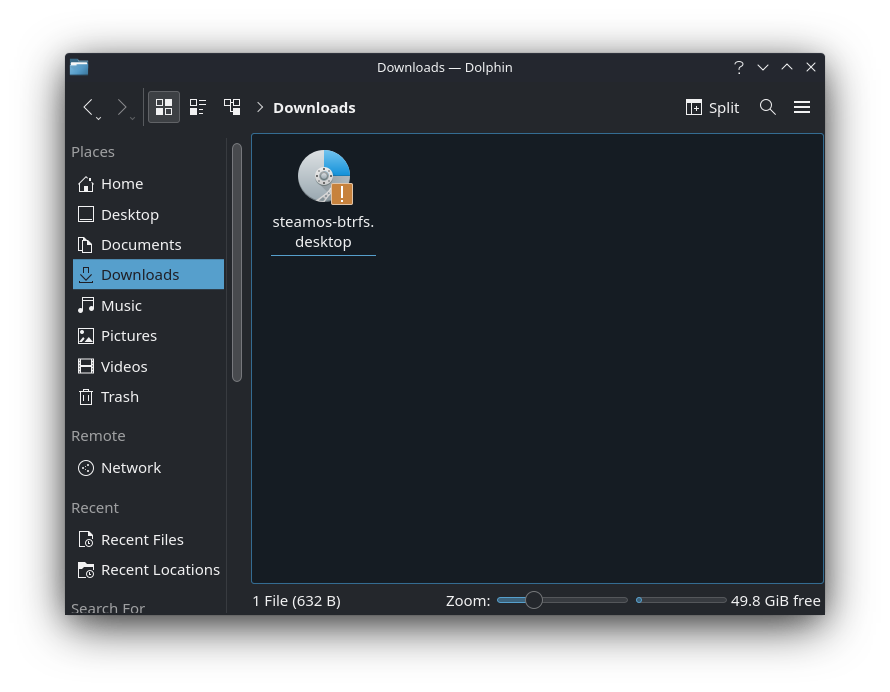Click the steamos-btrfs.desktop file name label
The height and width of the screenshot is (692, 890).
coord(323,232)
